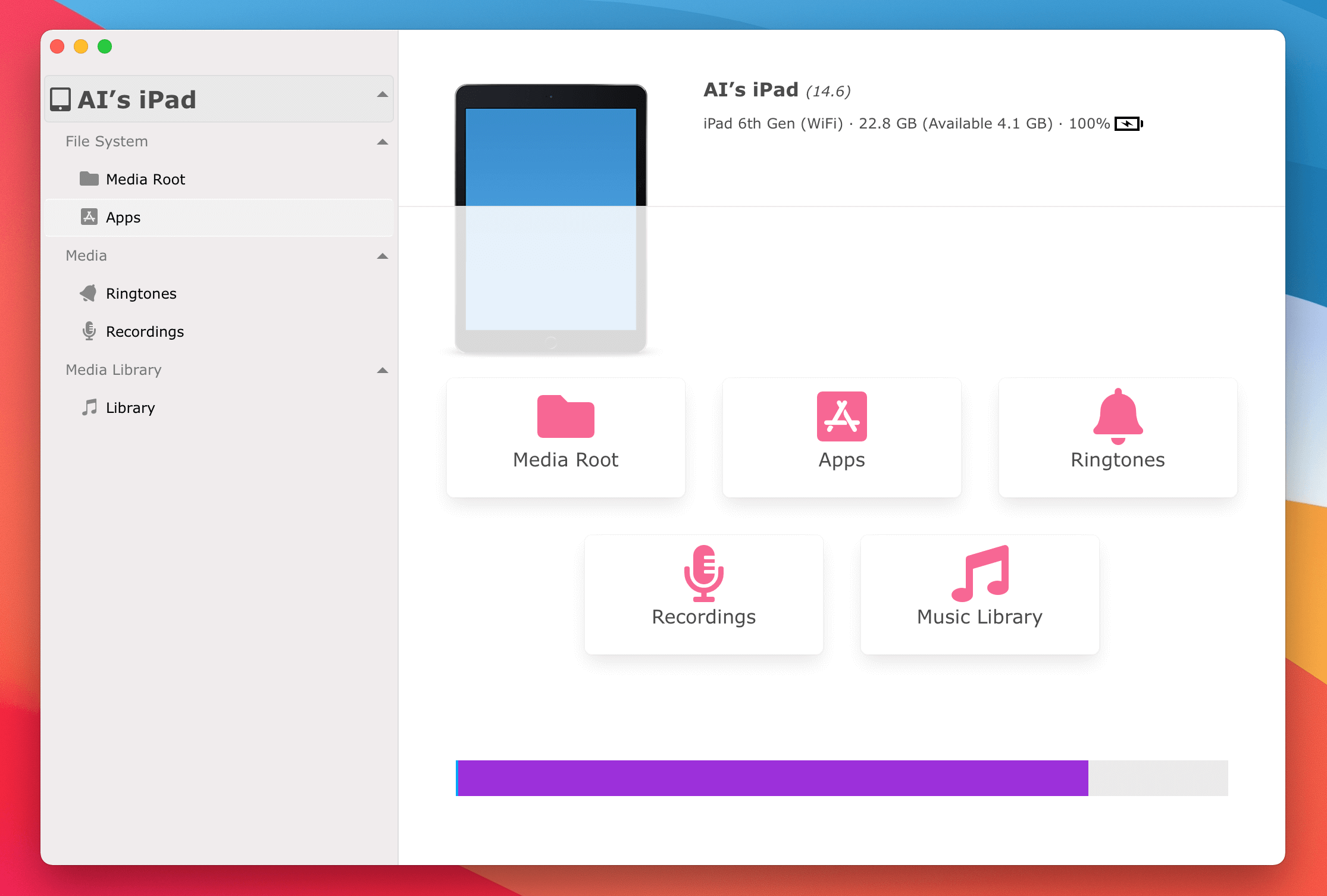The width and height of the screenshot is (1327, 896).
Task: Click the pink bell icon on Ringtones card
Action: tap(1118, 416)
